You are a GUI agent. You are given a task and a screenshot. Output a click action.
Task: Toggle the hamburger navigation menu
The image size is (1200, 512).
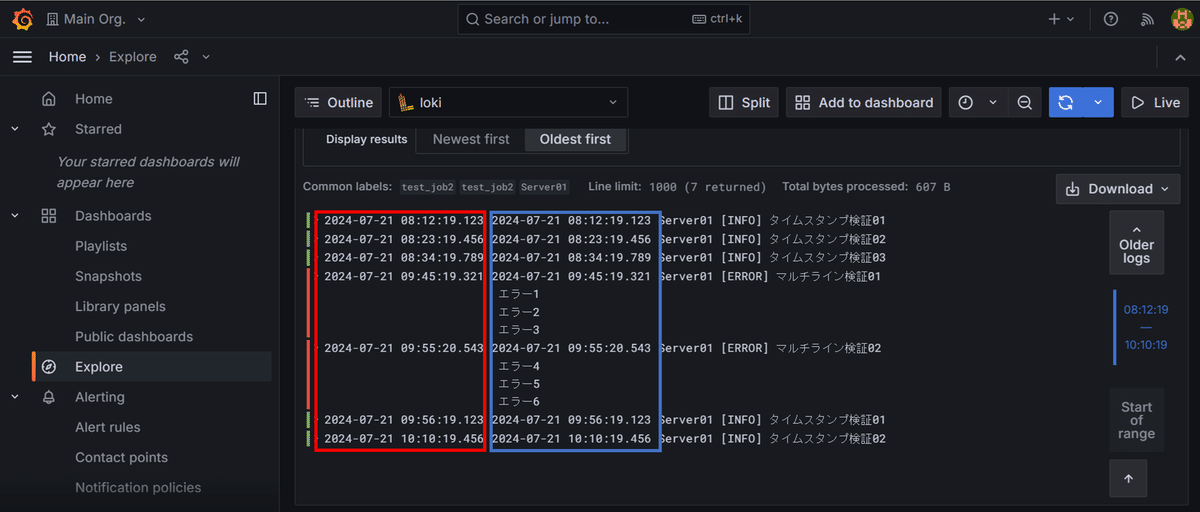coord(22,57)
